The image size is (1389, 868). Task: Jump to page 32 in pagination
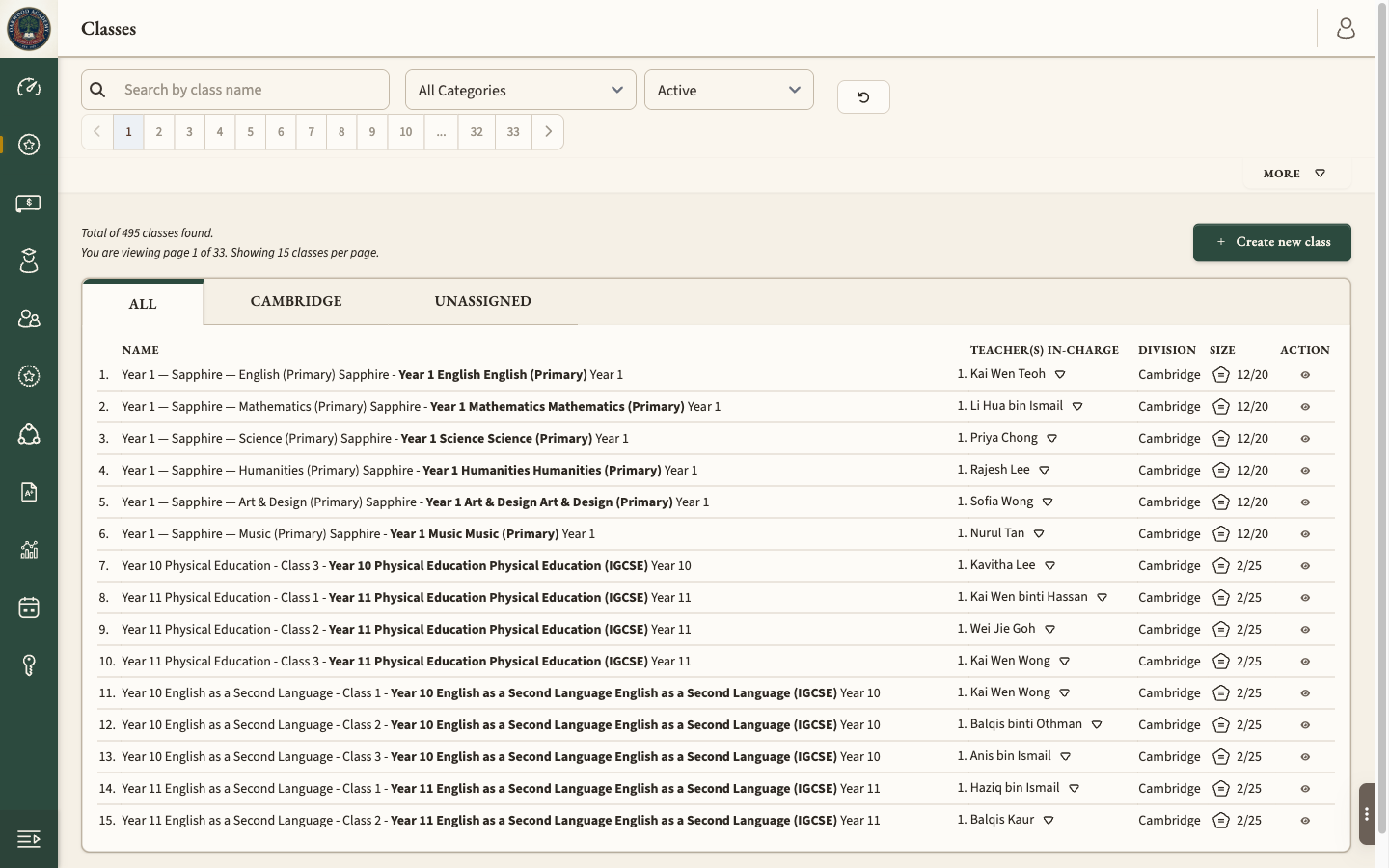tap(477, 132)
